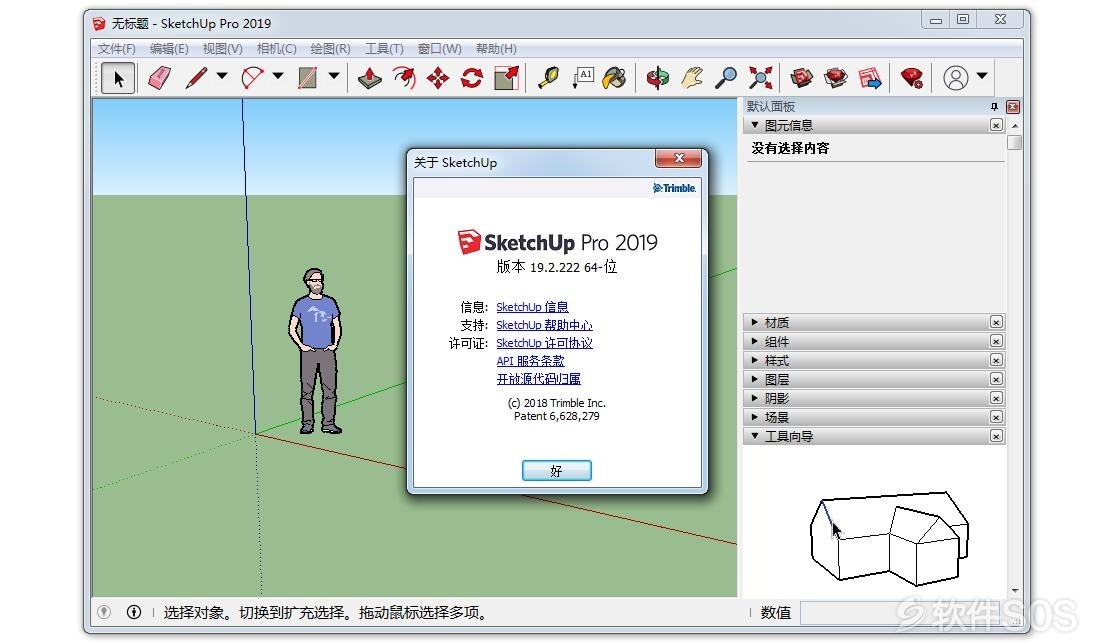
Task: Open the Extension Warehouse
Action: [836, 77]
